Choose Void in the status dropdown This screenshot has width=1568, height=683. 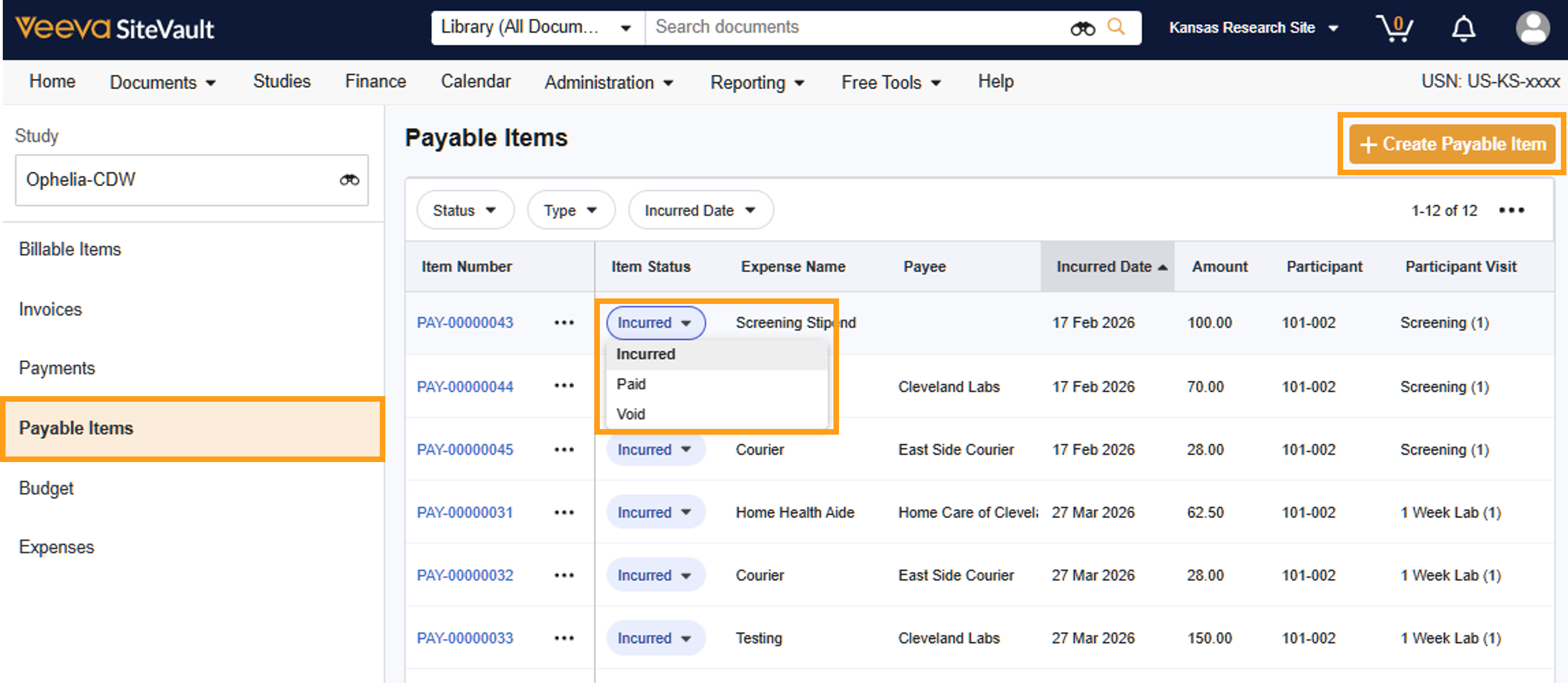pyautogui.click(x=630, y=414)
